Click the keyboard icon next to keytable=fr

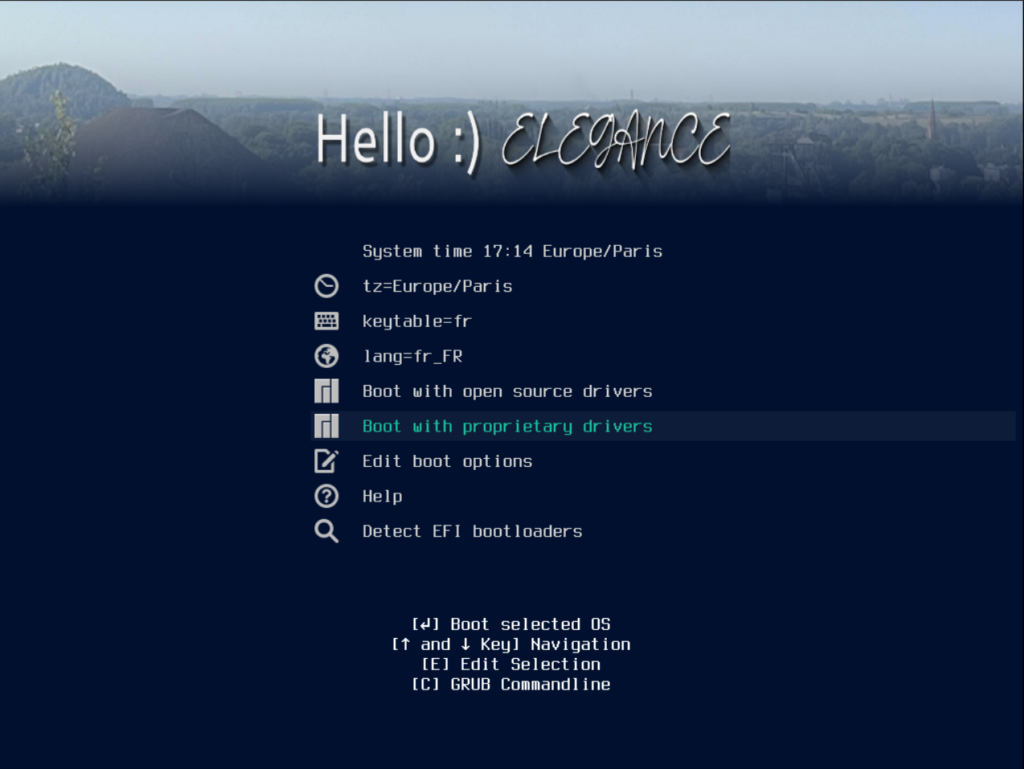point(326,322)
